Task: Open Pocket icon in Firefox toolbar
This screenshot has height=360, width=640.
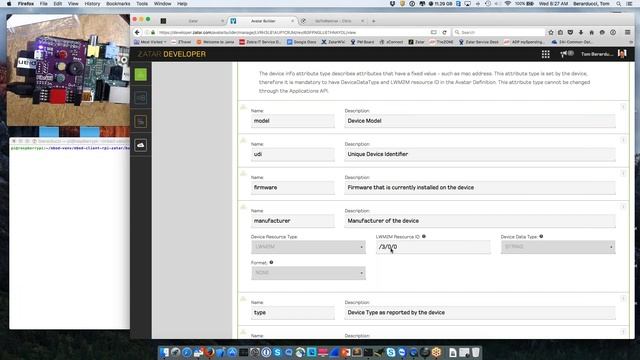Action: click(x=570, y=32)
